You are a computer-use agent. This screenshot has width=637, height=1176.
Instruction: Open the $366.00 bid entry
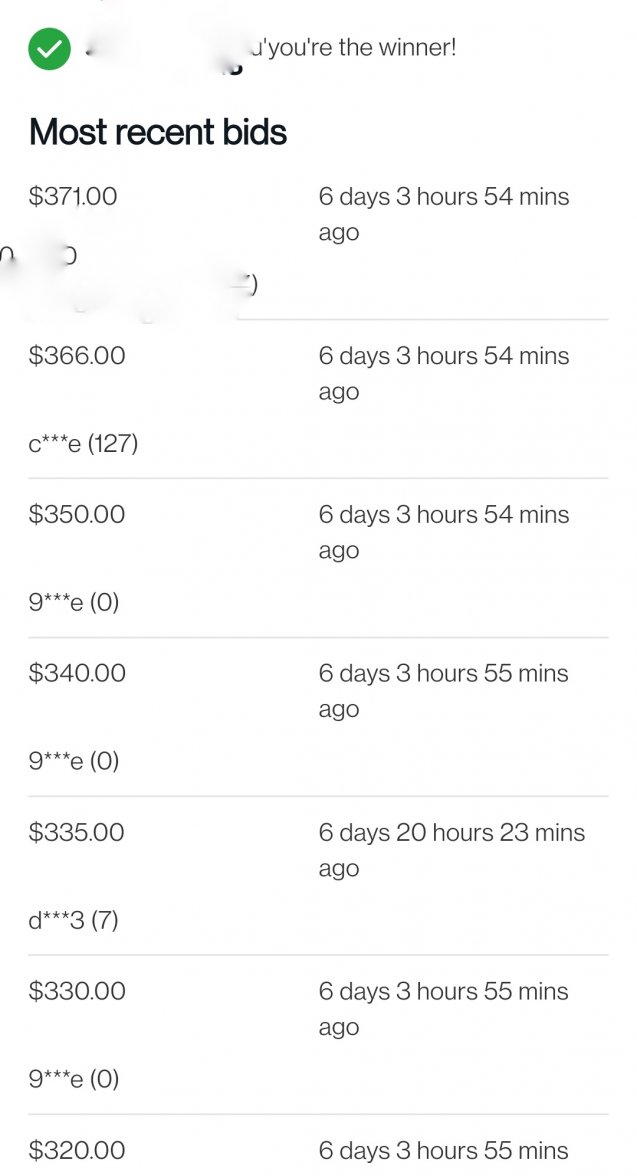point(77,356)
